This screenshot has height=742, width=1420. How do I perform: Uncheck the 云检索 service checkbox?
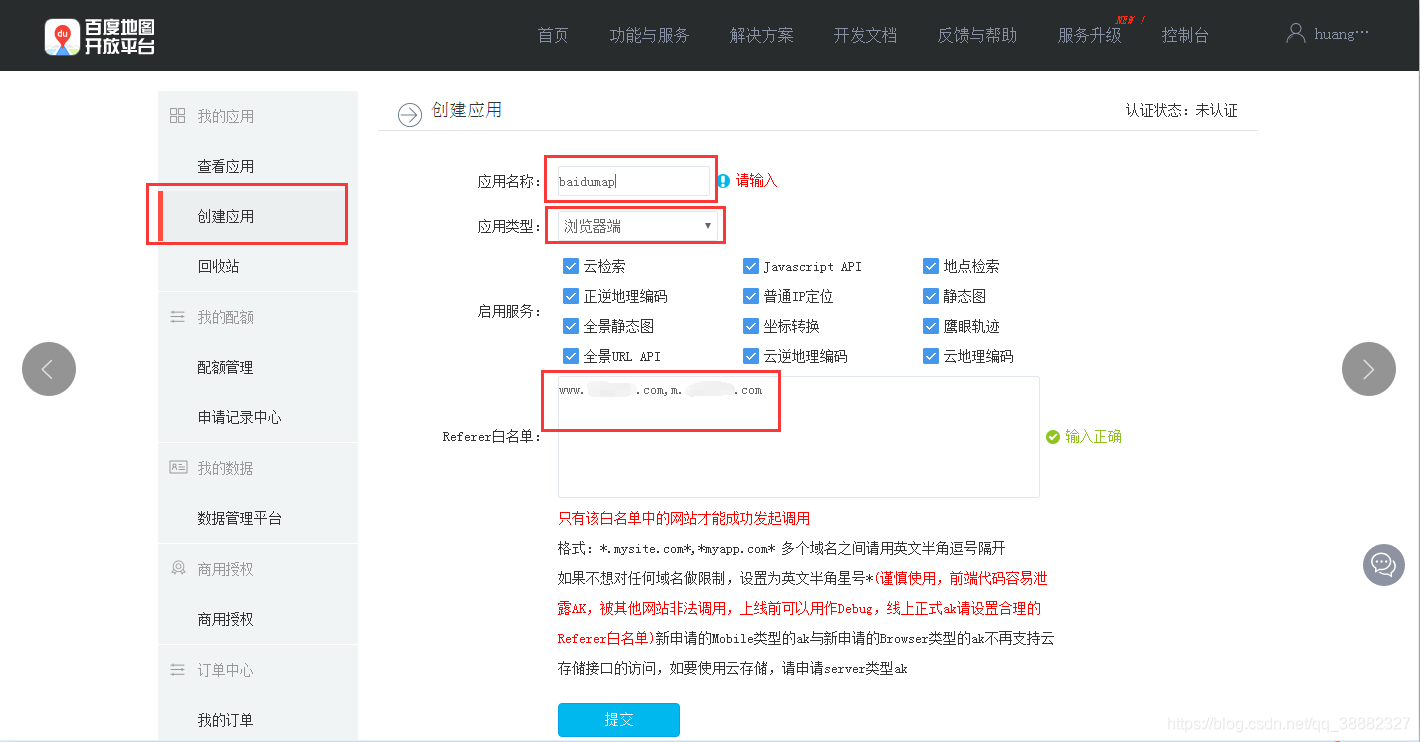point(571,266)
